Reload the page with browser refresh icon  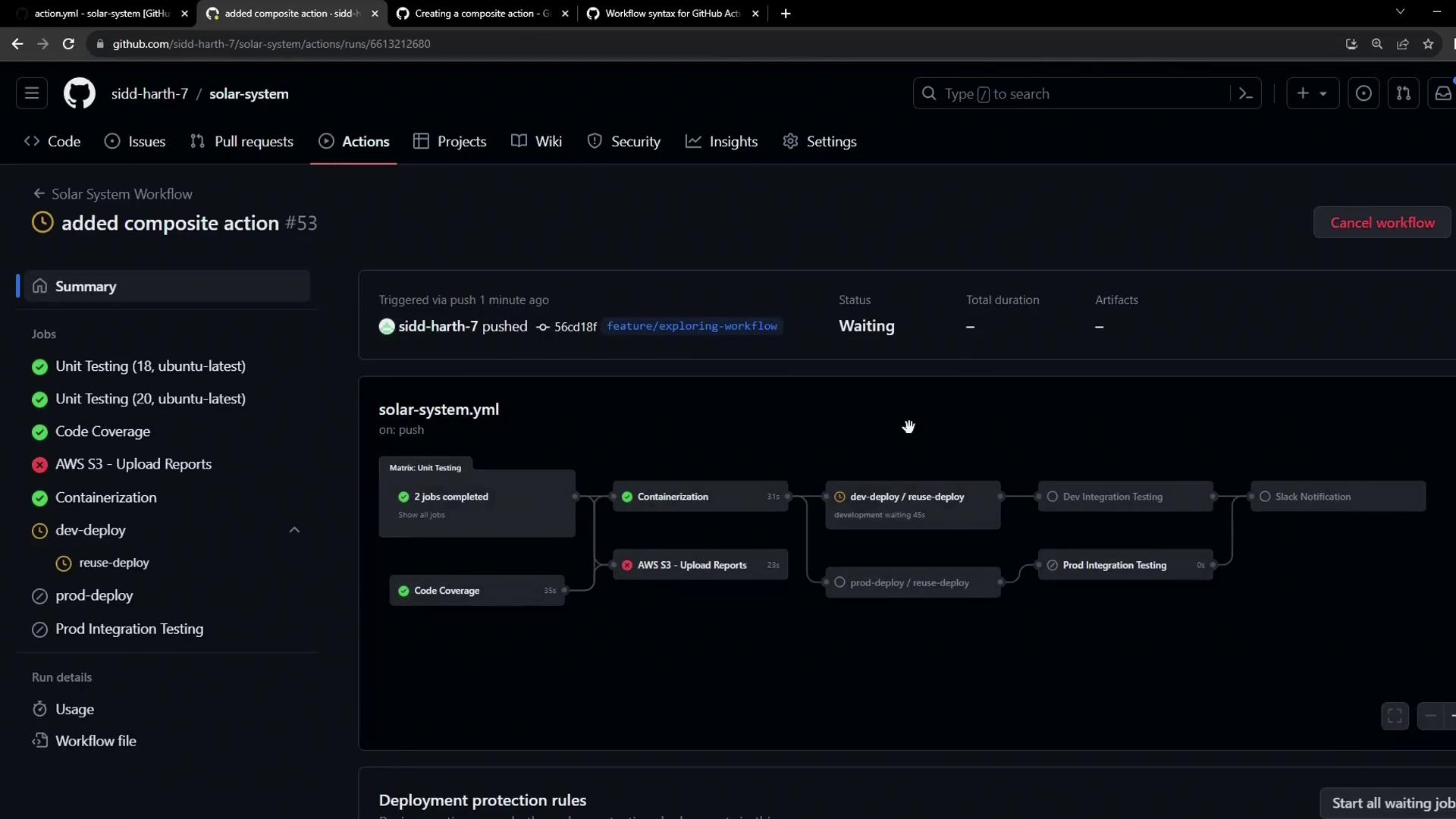(x=68, y=44)
